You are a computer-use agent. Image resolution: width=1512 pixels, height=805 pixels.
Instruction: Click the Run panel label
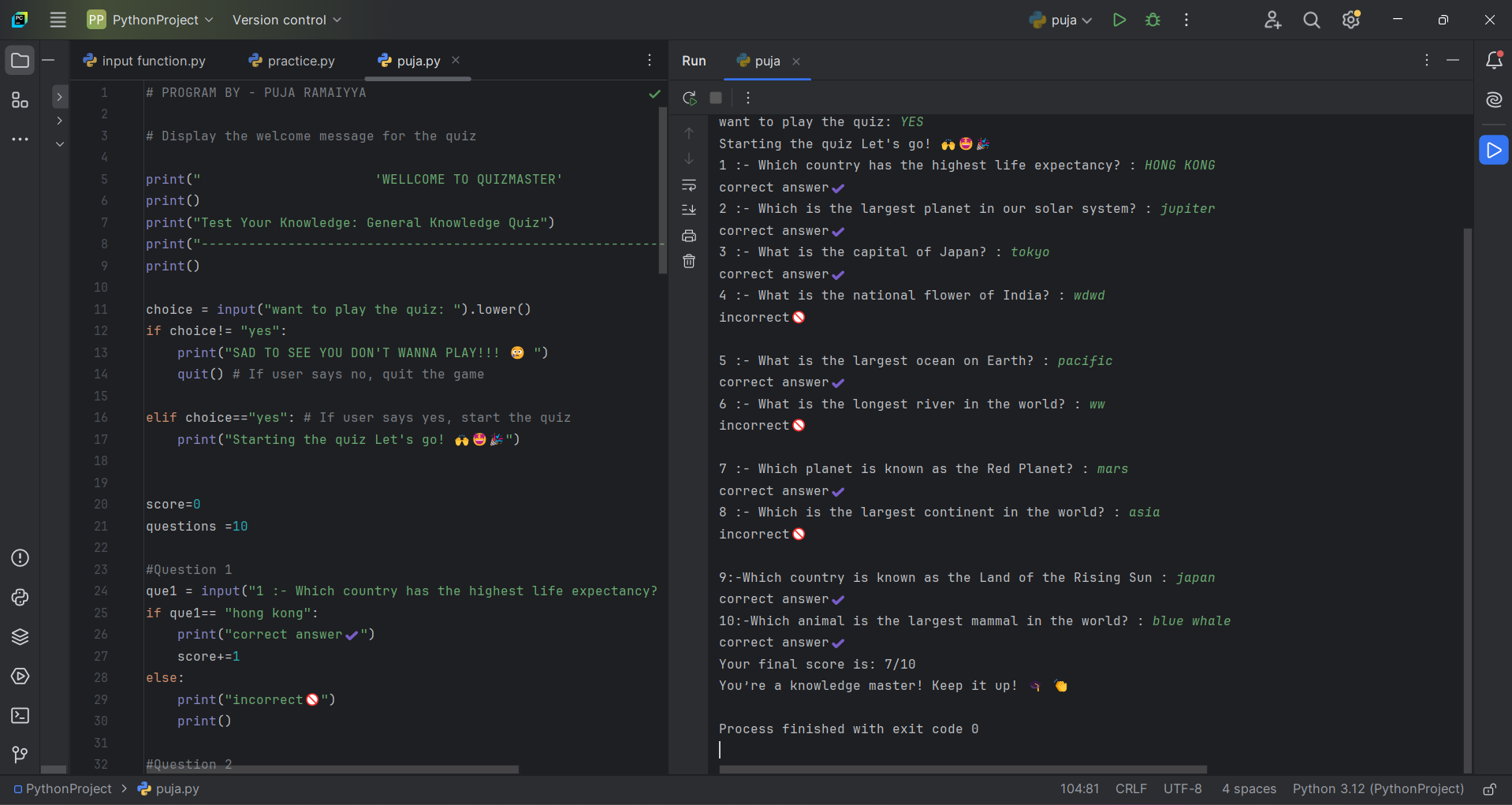[x=694, y=61]
